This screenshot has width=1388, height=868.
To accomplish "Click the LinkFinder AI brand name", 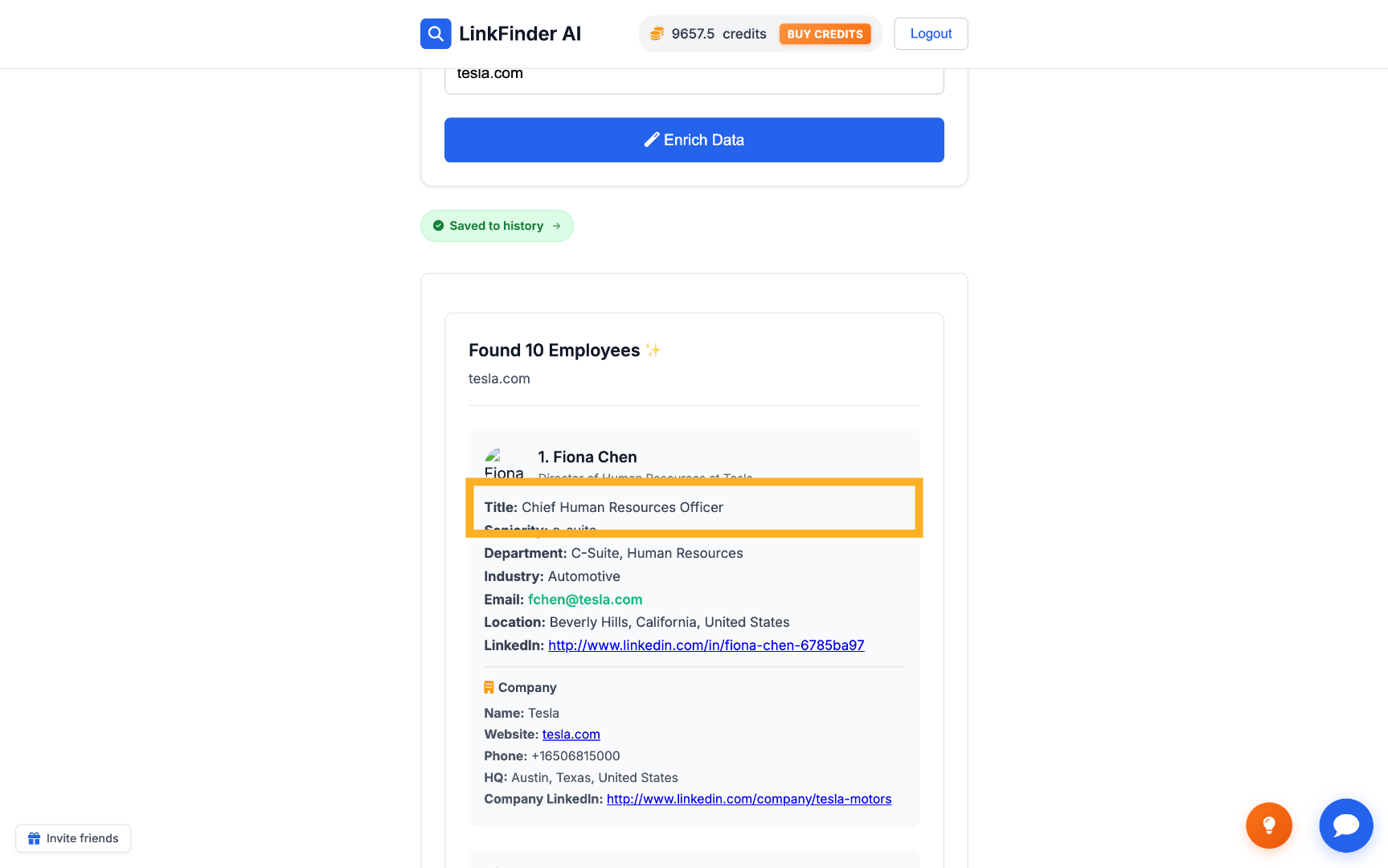I will tap(520, 34).
